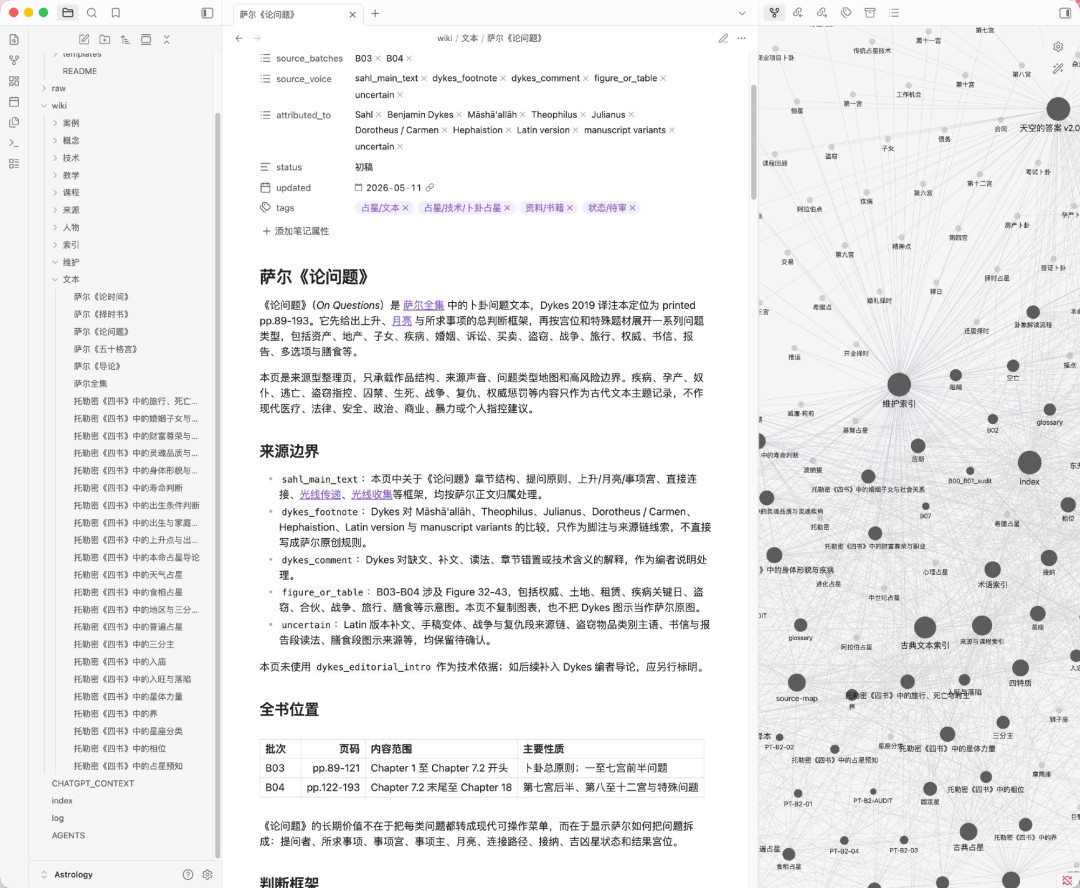
Task: Open the quick switcher ribbon icon
Action: click(x=14, y=40)
